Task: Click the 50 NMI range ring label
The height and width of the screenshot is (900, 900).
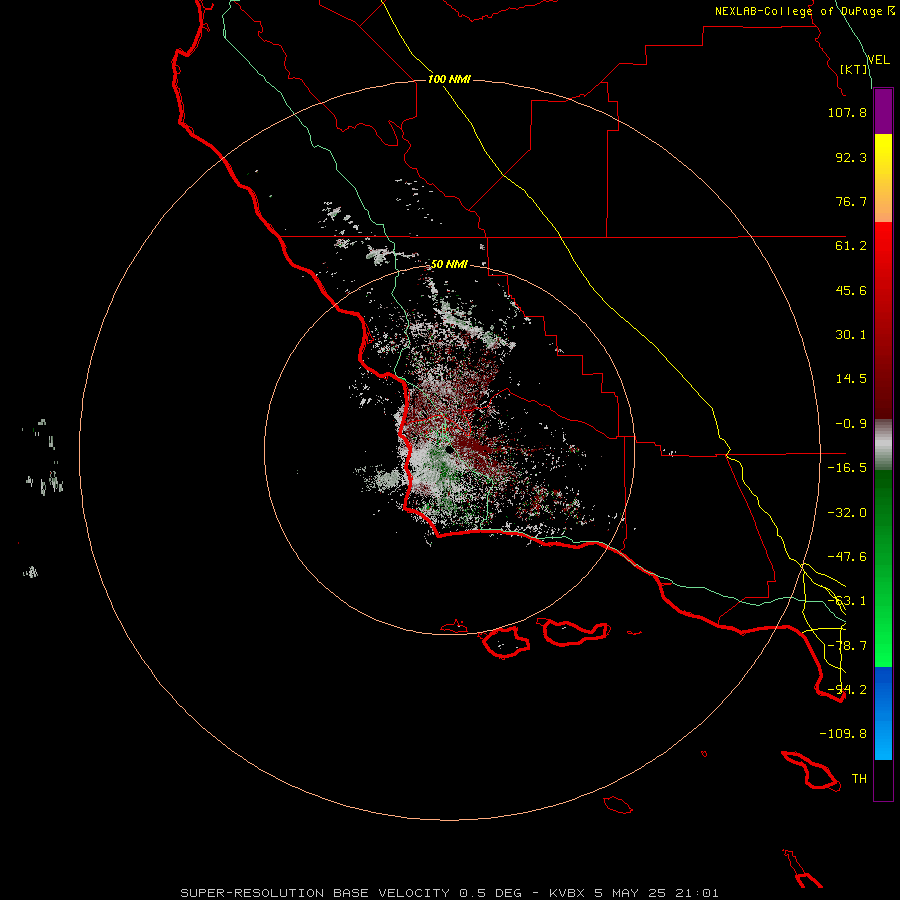Action: coord(449,264)
